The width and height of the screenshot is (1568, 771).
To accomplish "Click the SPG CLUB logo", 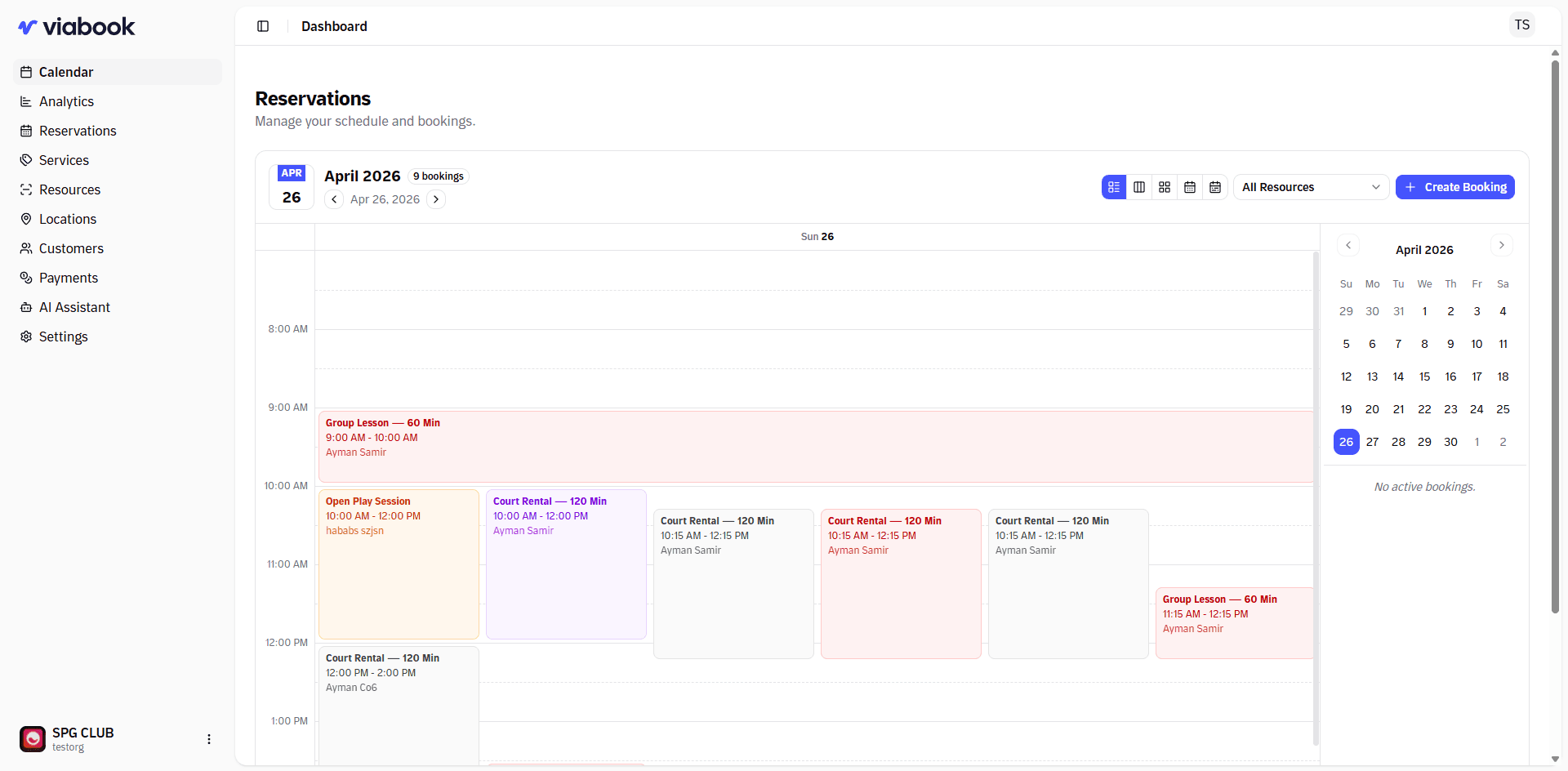I will coord(33,739).
